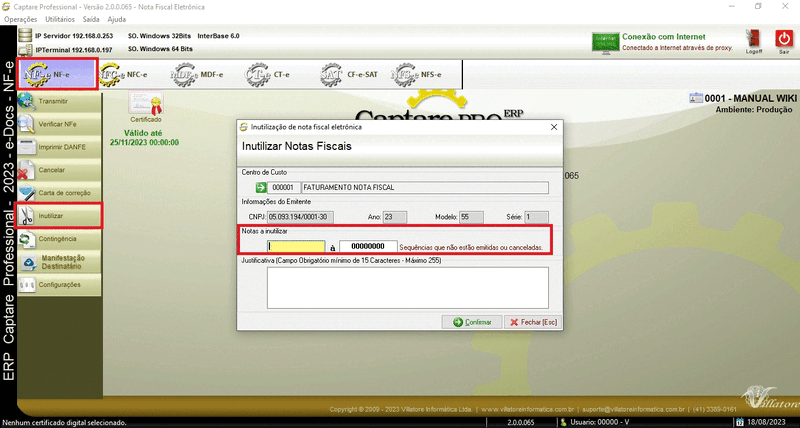This screenshot has width=800, height=428.
Task: Open Manifestação Destinatário sidebar option
Action: [x=59, y=262]
